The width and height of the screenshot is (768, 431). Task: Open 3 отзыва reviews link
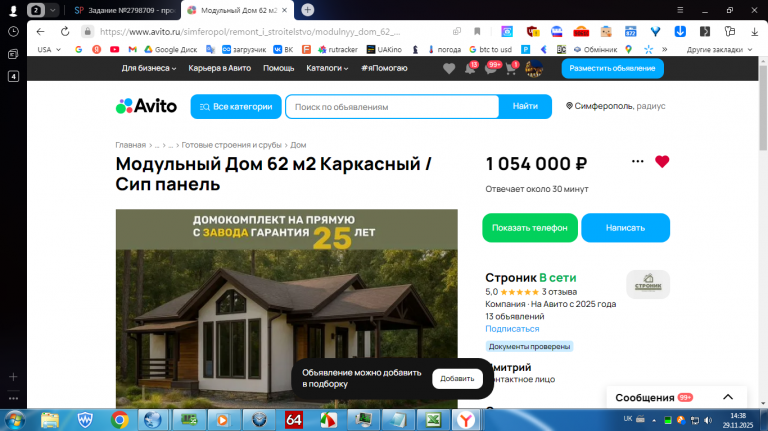[559, 292]
